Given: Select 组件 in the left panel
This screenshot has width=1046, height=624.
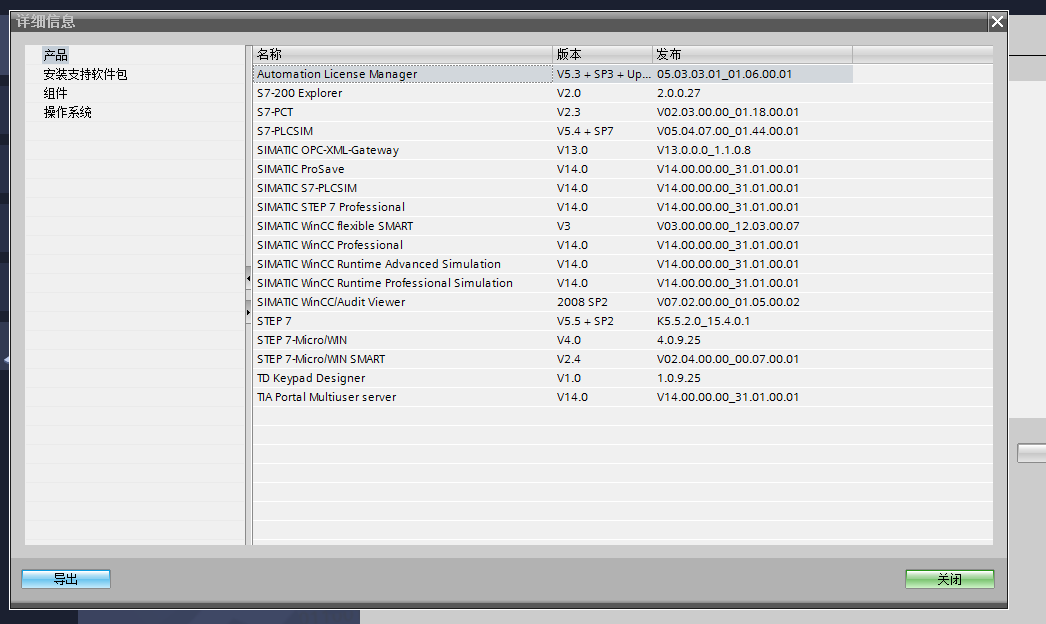Looking at the screenshot, I should click(56, 93).
